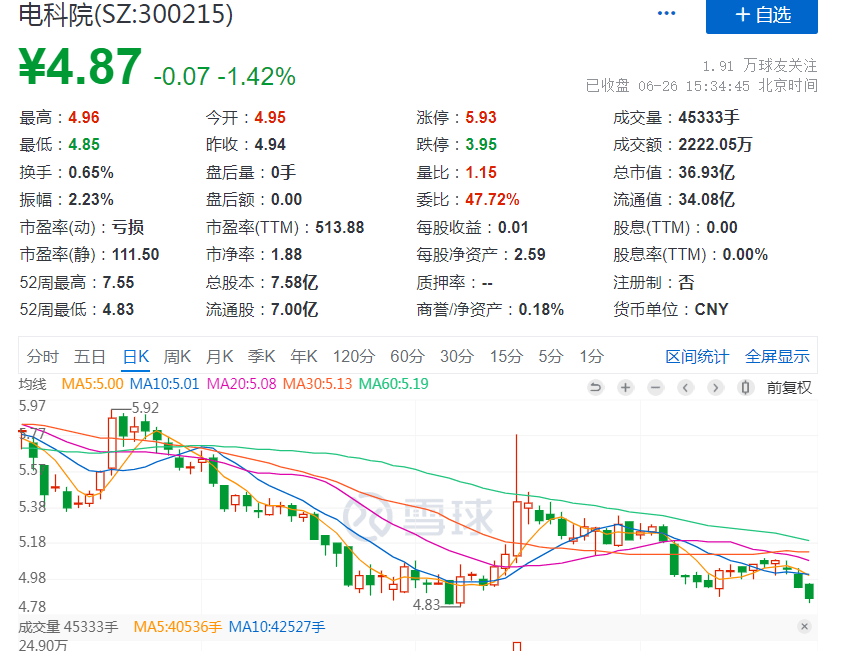Click the chart reset undo arrow icon

[595, 387]
